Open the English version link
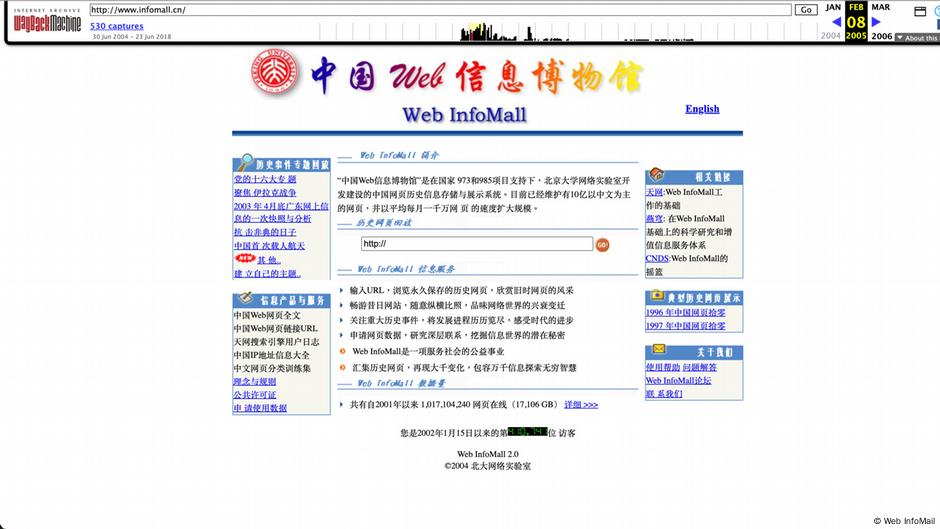940x529 pixels. (x=702, y=109)
